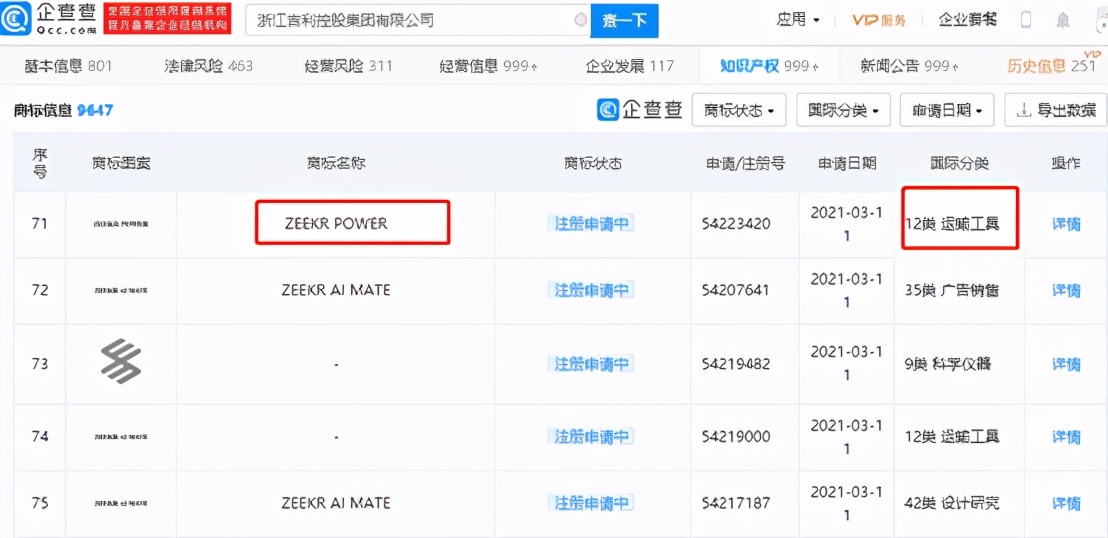Image resolution: width=1108 pixels, height=538 pixels.
Task: Switch to 历史信息 251 tab
Action: pyautogui.click(x=1051, y=66)
